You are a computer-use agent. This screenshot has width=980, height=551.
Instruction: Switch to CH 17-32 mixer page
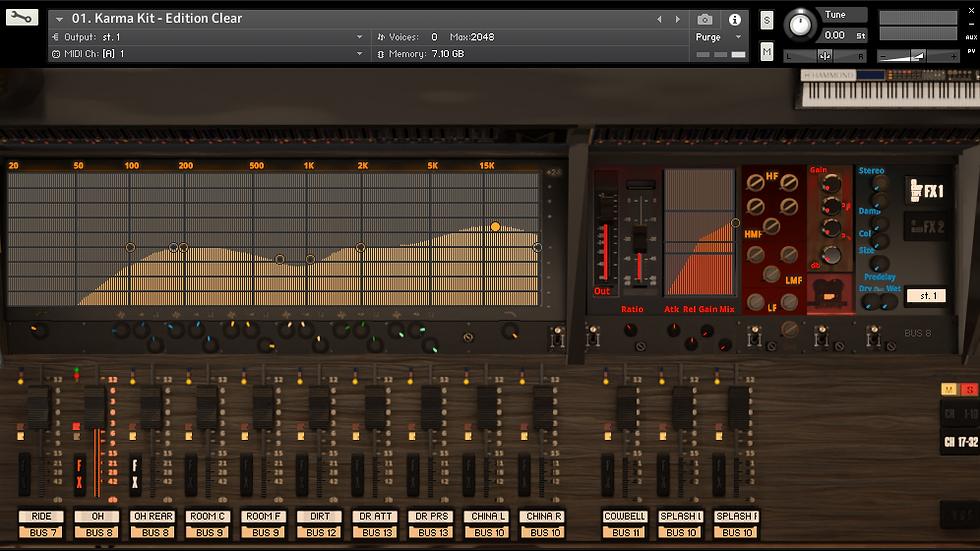[960, 442]
